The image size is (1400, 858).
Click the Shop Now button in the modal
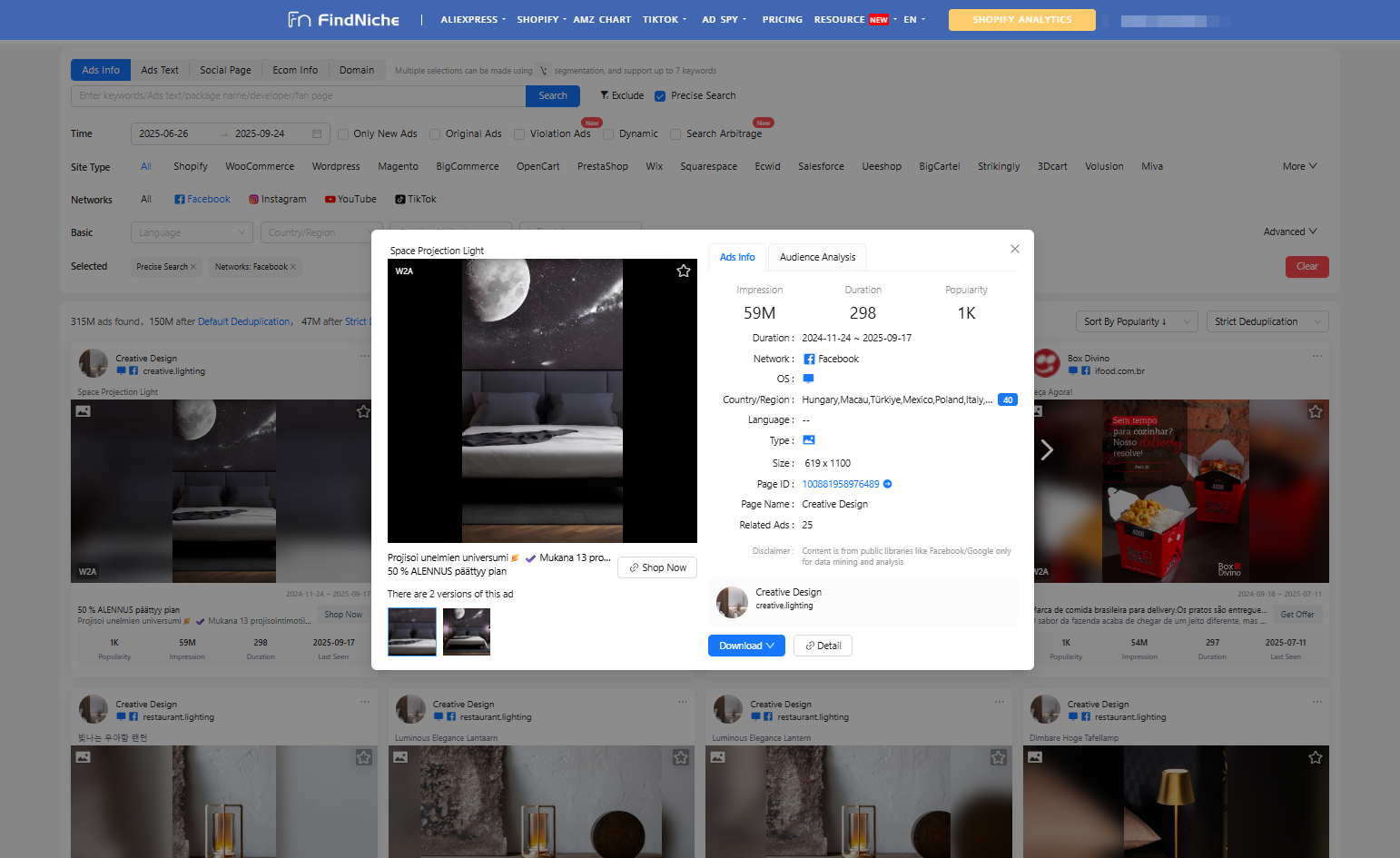(x=656, y=567)
